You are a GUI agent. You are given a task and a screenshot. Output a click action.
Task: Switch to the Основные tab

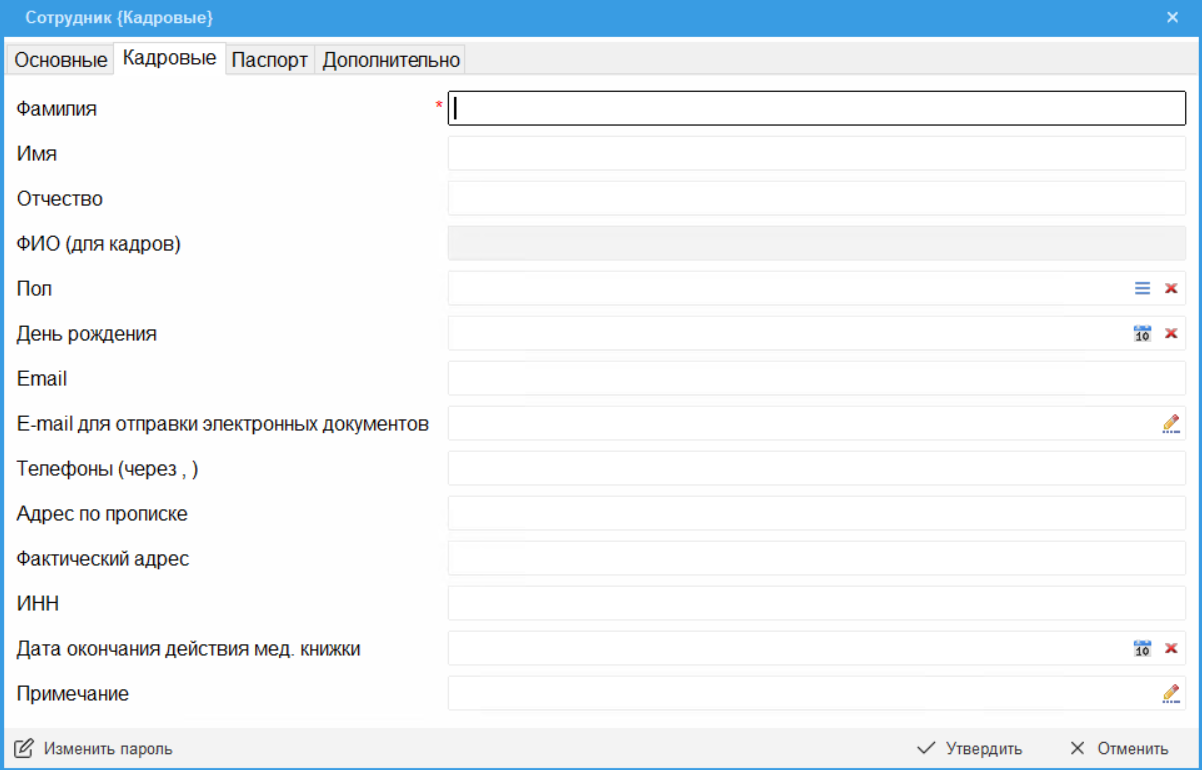pos(60,60)
